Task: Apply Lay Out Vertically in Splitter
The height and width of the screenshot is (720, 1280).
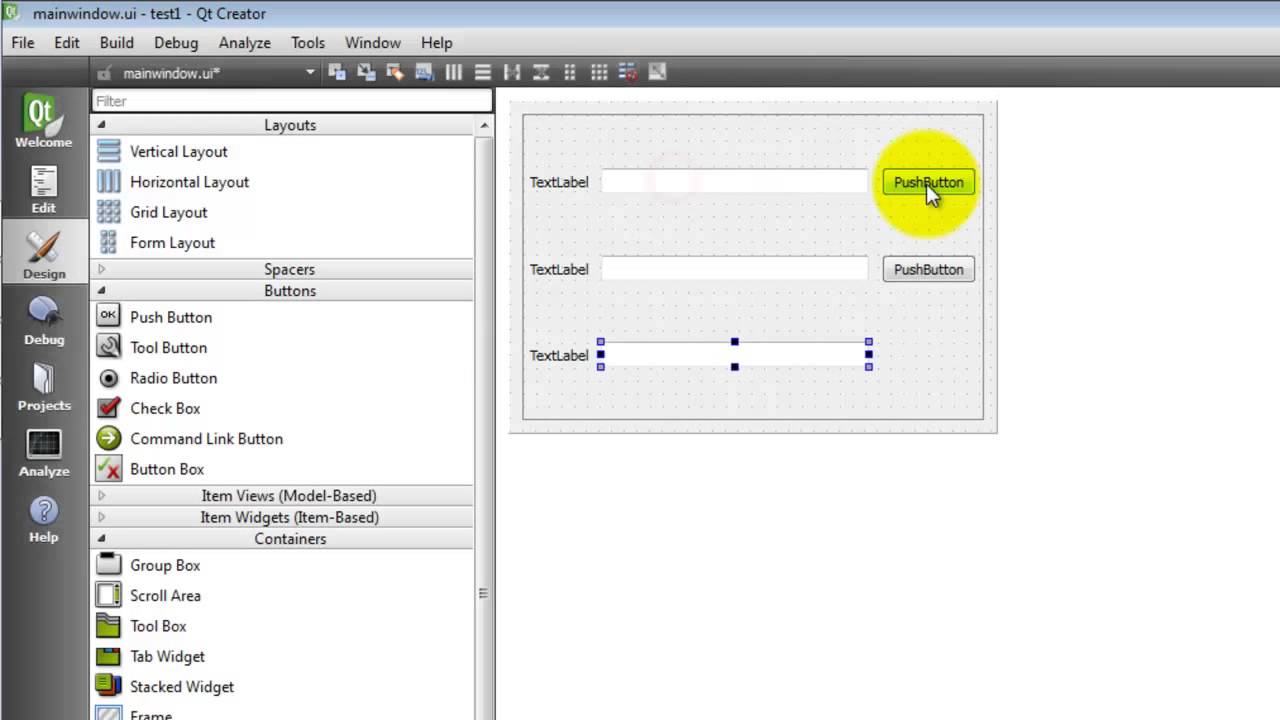Action: [x=541, y=72]
